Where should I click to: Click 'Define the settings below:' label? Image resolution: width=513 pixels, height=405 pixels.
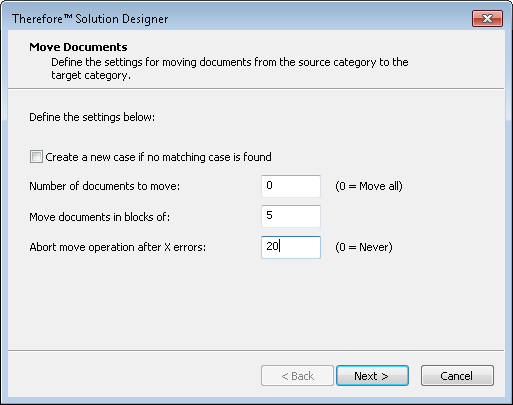tap(92, 117)
